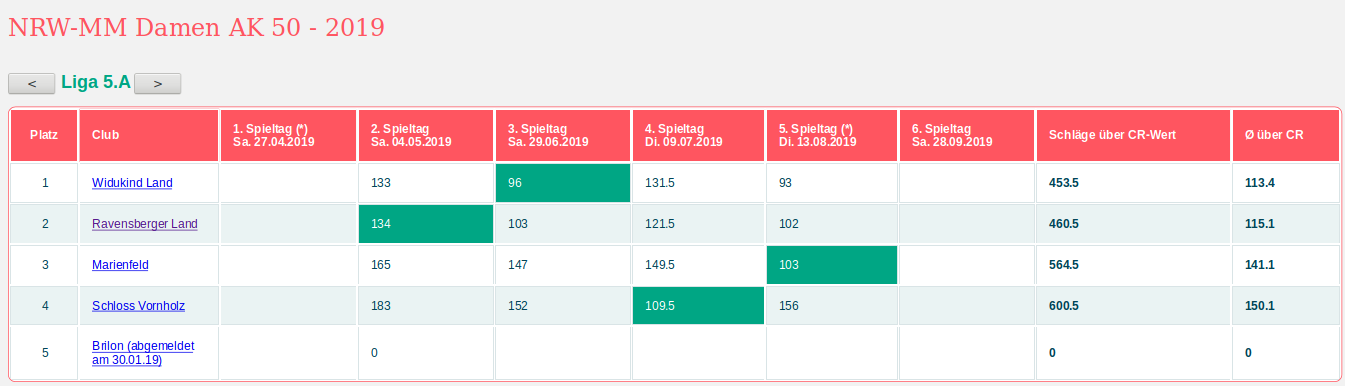Viewport: 1345px width, 386px height.
Task: Click the 1. Spieltag 27.04.2019 header
Action: click(288, 135)
